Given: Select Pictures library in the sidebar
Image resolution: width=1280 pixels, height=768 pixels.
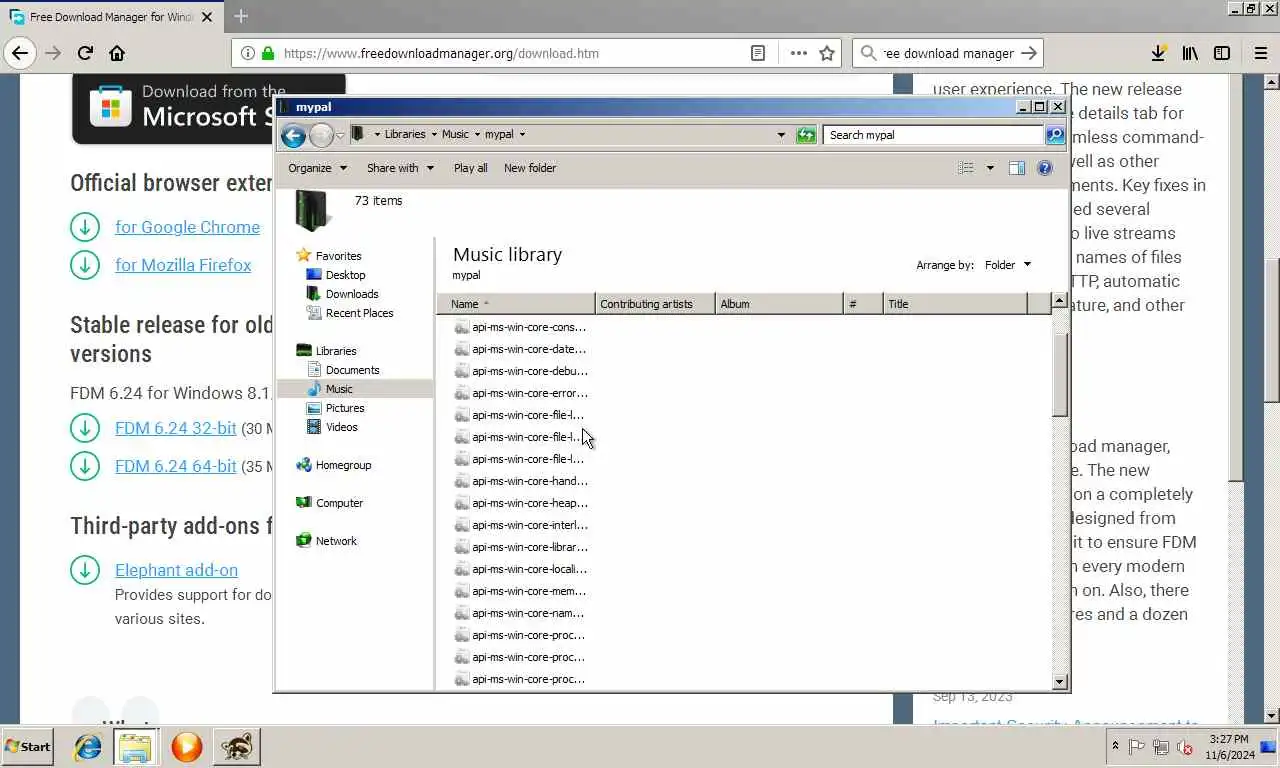Looking at the screenshot, I should pos(345,408).
